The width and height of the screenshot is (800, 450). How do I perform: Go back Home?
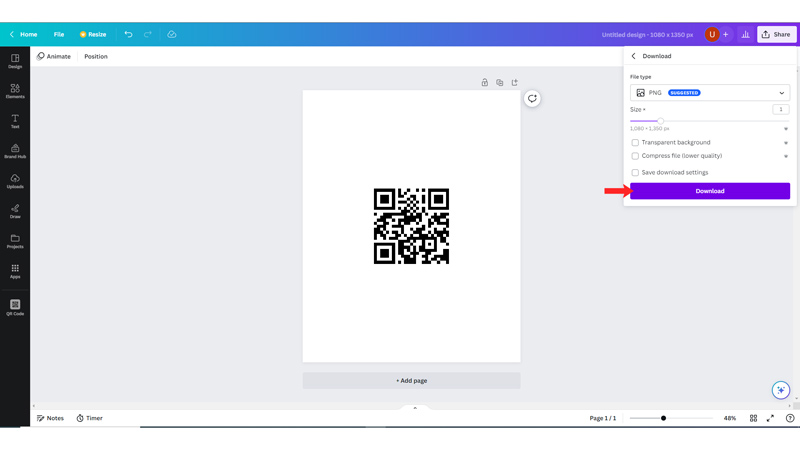point(23,34)
